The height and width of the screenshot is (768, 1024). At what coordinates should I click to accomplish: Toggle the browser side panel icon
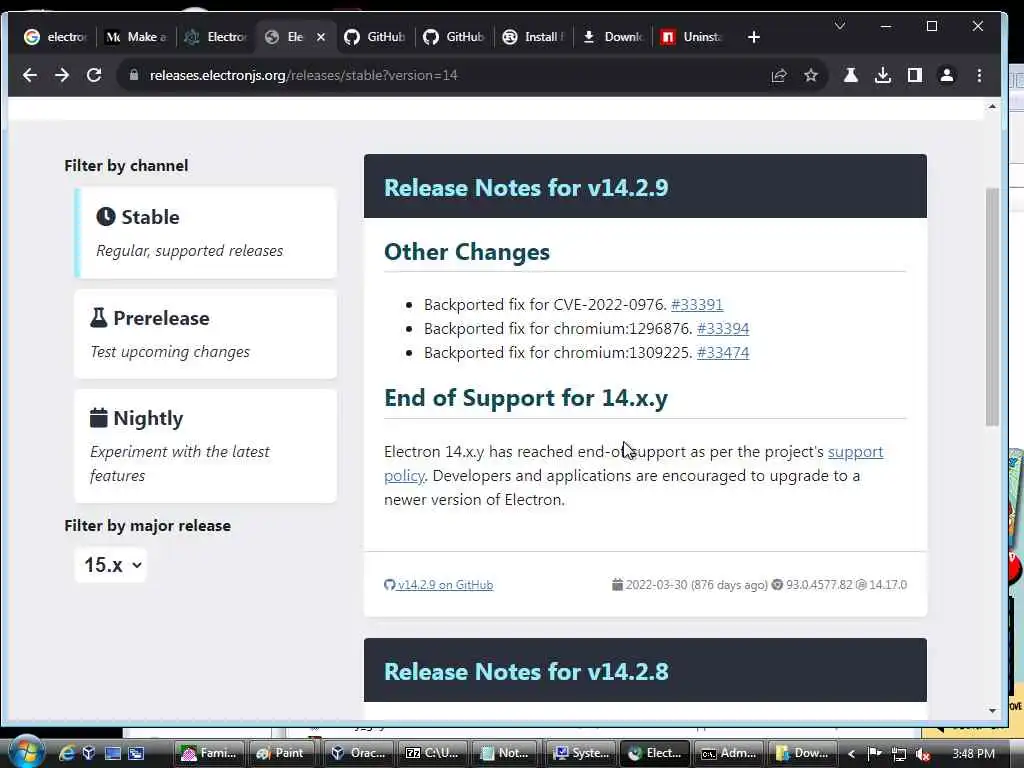[x=914, y=76]
